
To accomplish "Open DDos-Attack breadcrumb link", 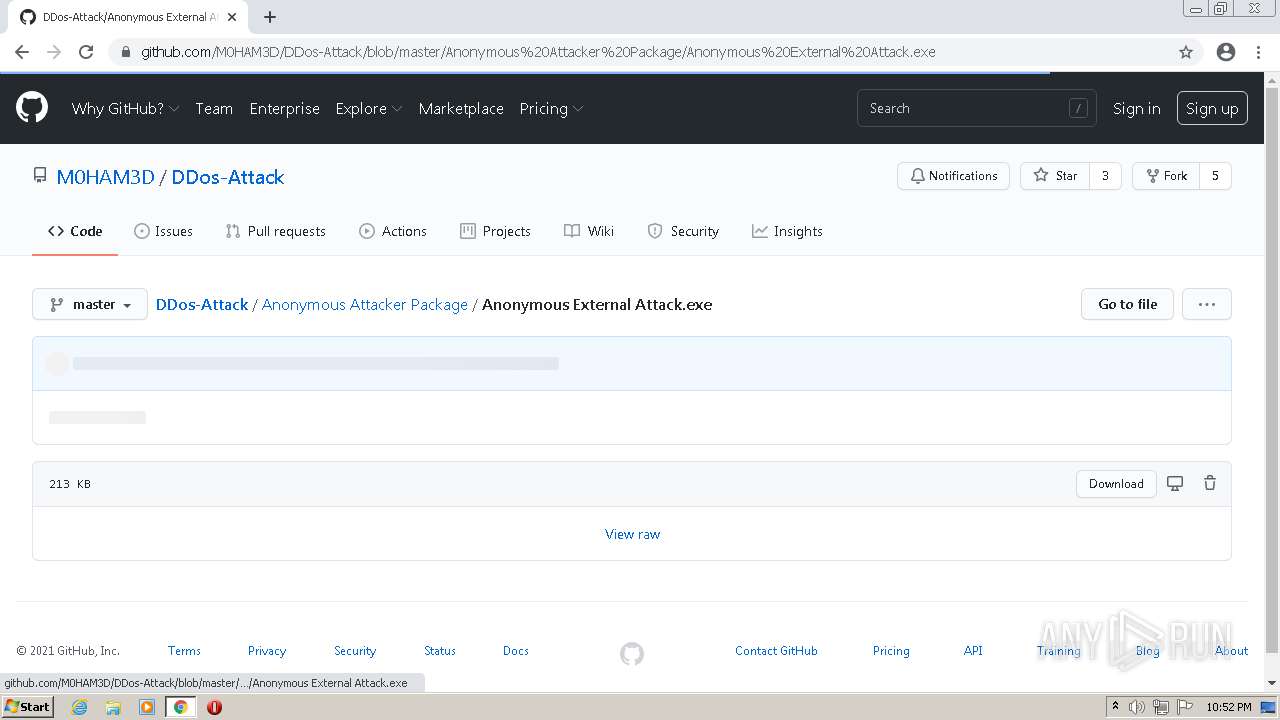I will tap(202, 304).
